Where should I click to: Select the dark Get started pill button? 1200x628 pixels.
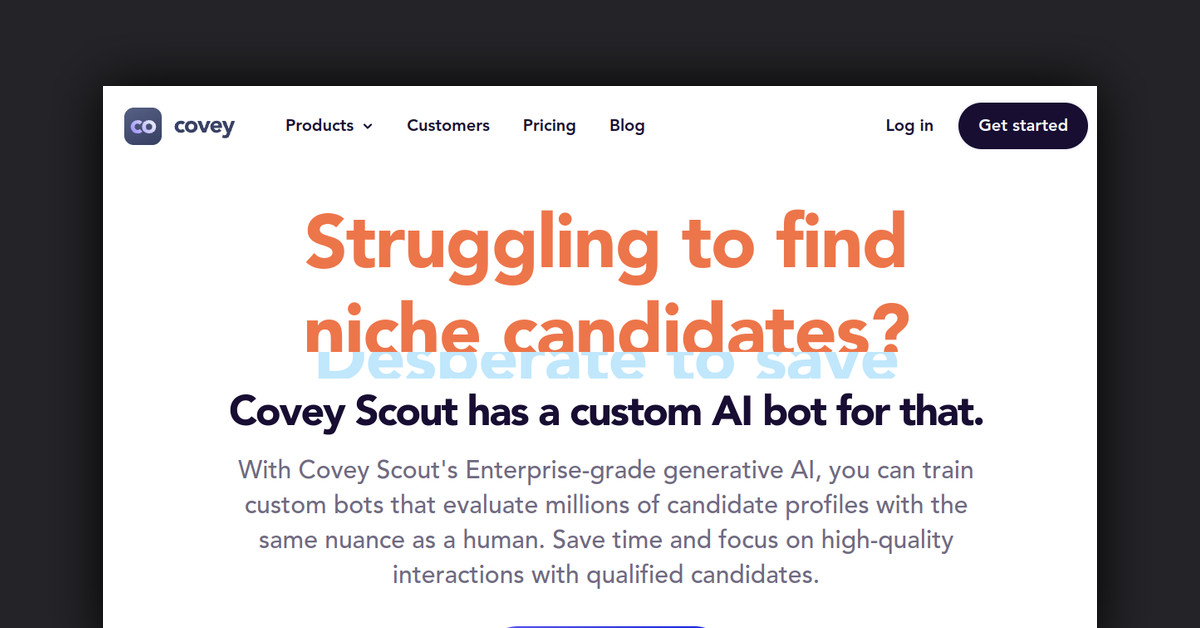[x=1022, y=125]
